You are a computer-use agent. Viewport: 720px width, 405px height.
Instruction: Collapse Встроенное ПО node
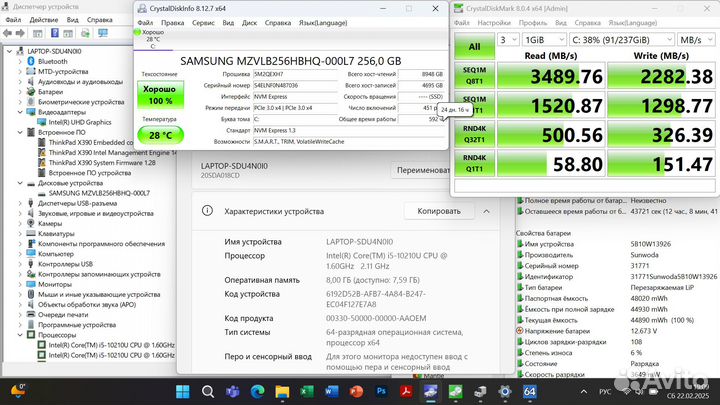20,132
